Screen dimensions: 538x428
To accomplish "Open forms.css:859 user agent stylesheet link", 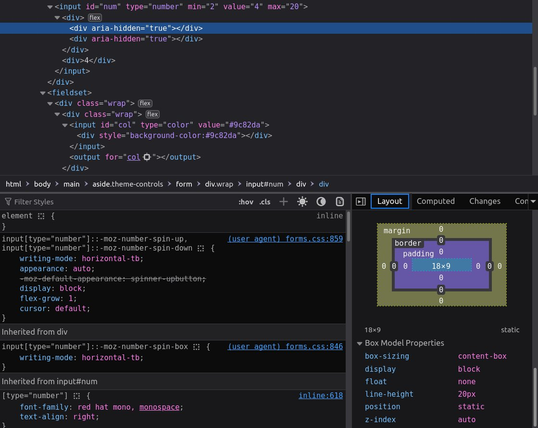I will [x=285, y=239].
